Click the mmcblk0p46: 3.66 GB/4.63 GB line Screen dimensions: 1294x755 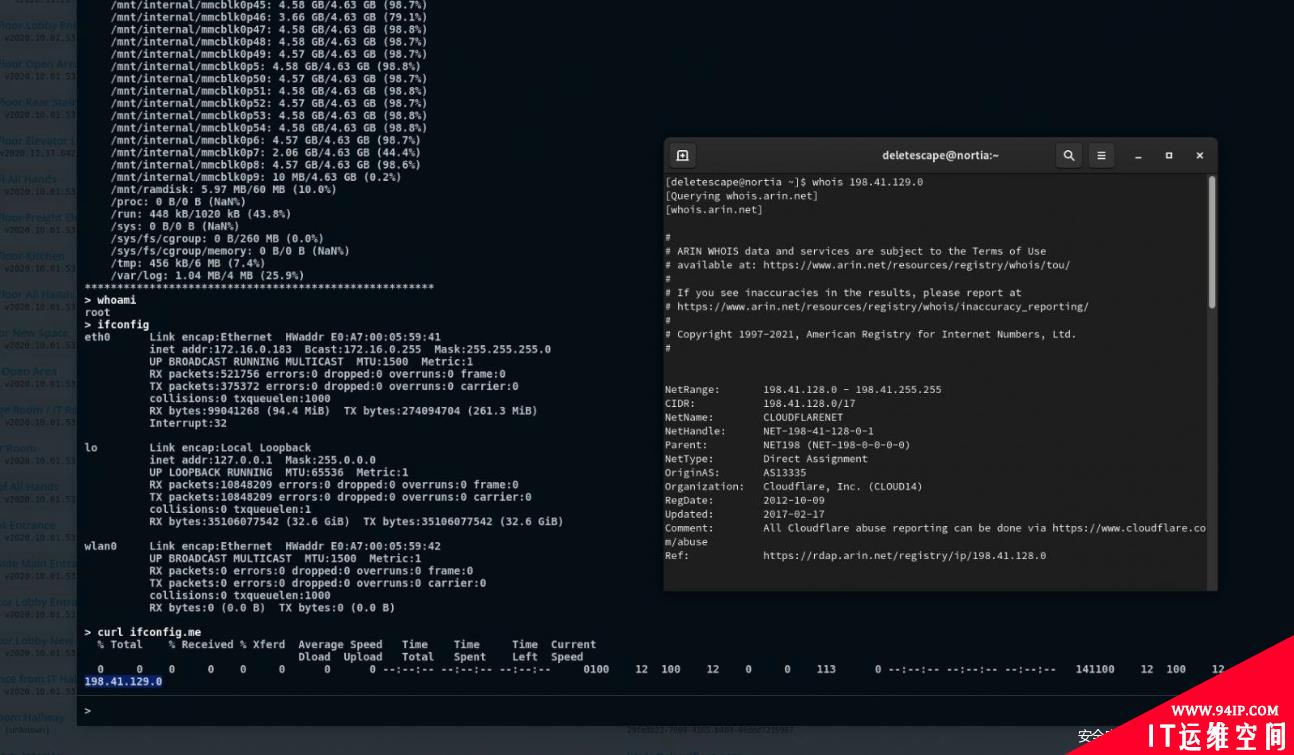click(x=269, y=17)
